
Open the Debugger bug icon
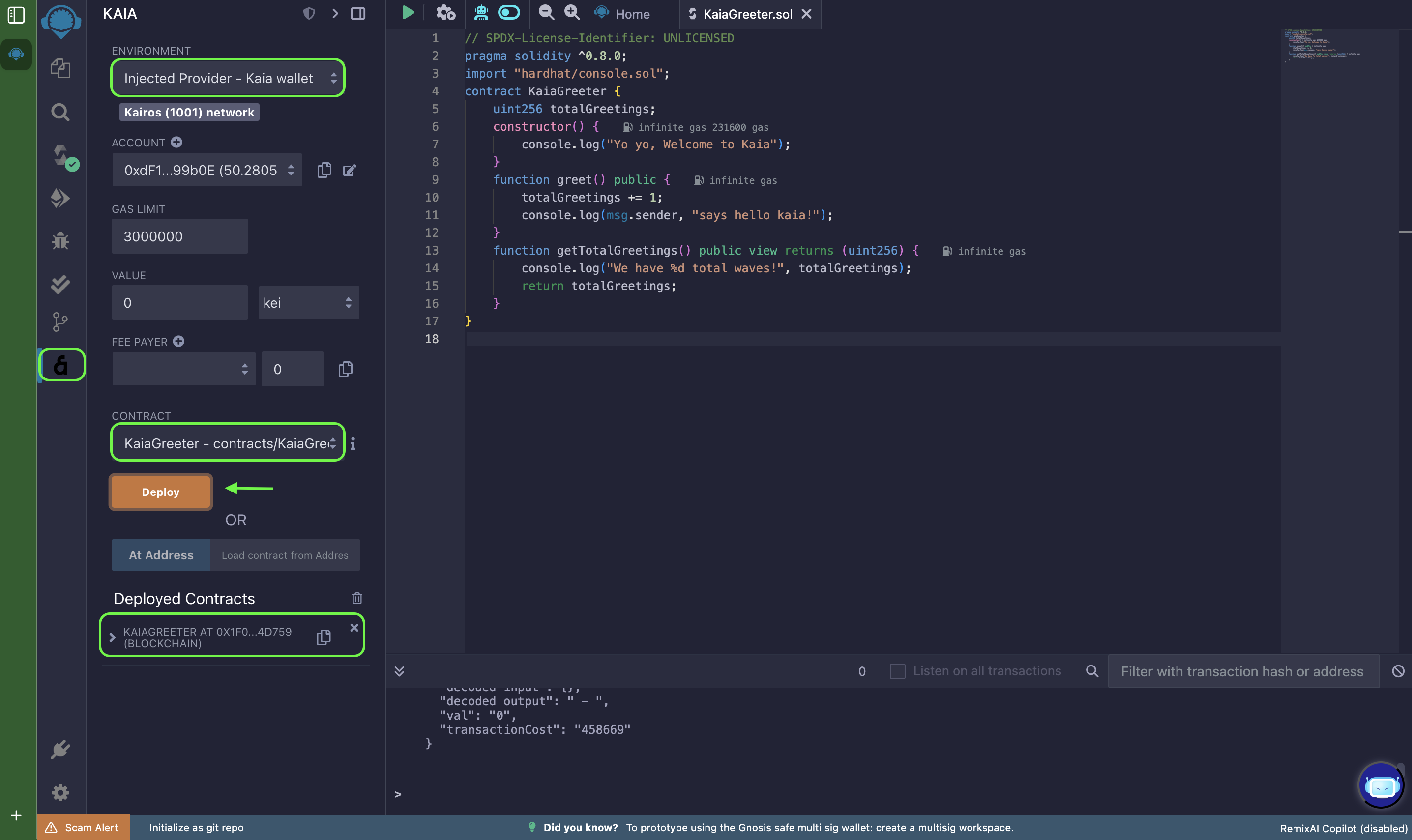coord(60,241)
